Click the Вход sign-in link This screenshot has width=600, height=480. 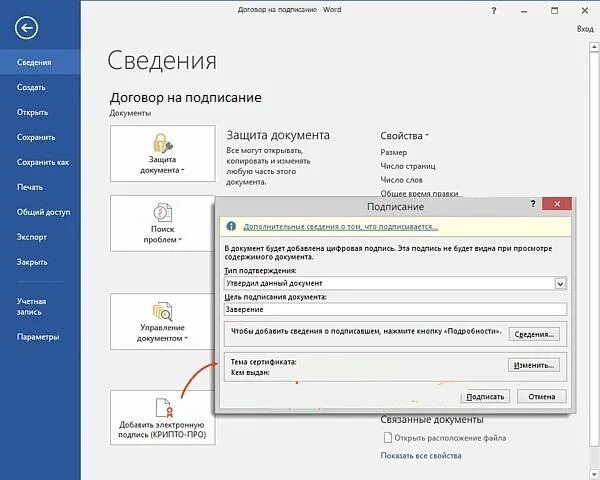[585, 29]
